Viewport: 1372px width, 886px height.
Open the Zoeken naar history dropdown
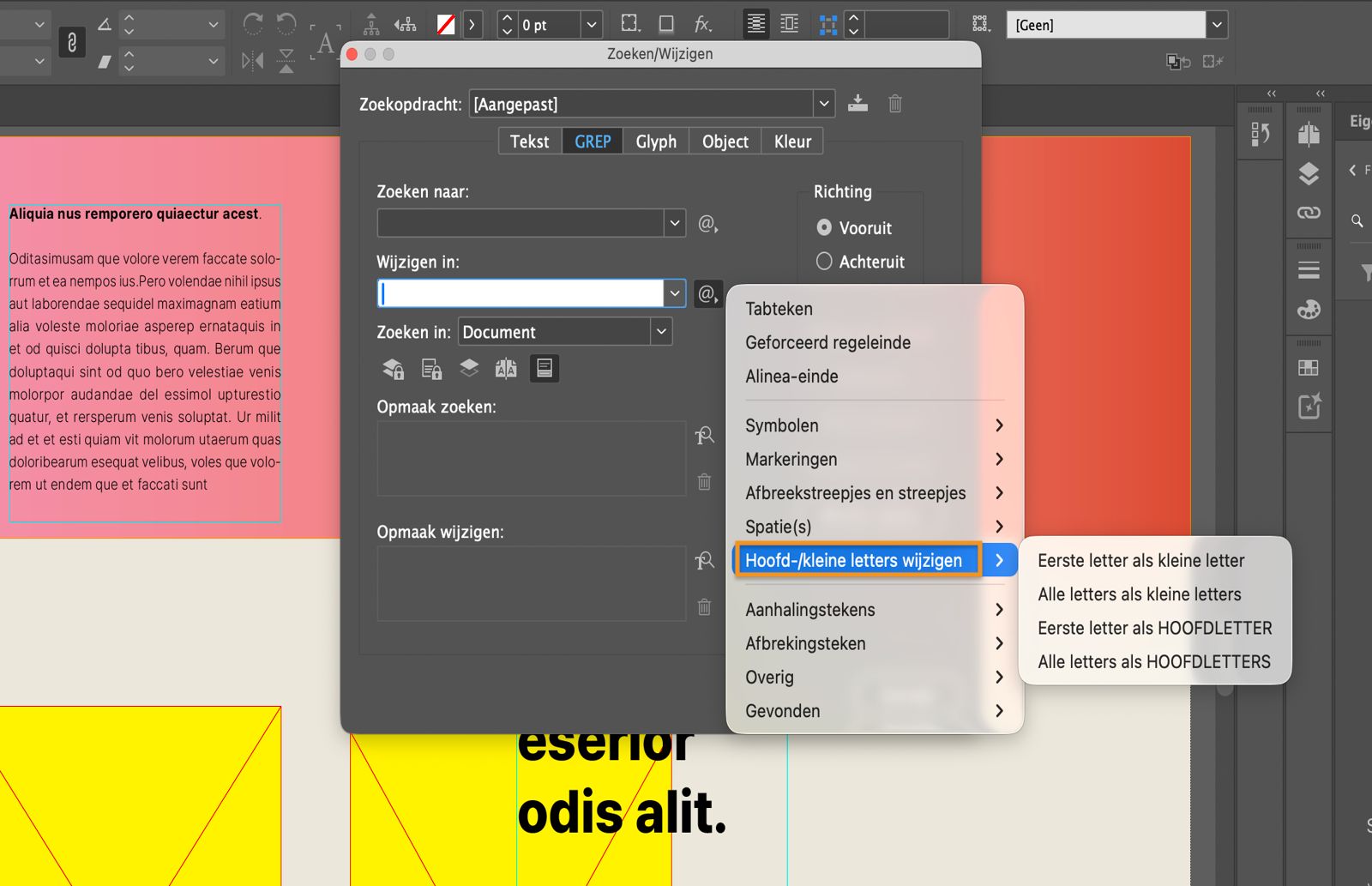point(675,223)
